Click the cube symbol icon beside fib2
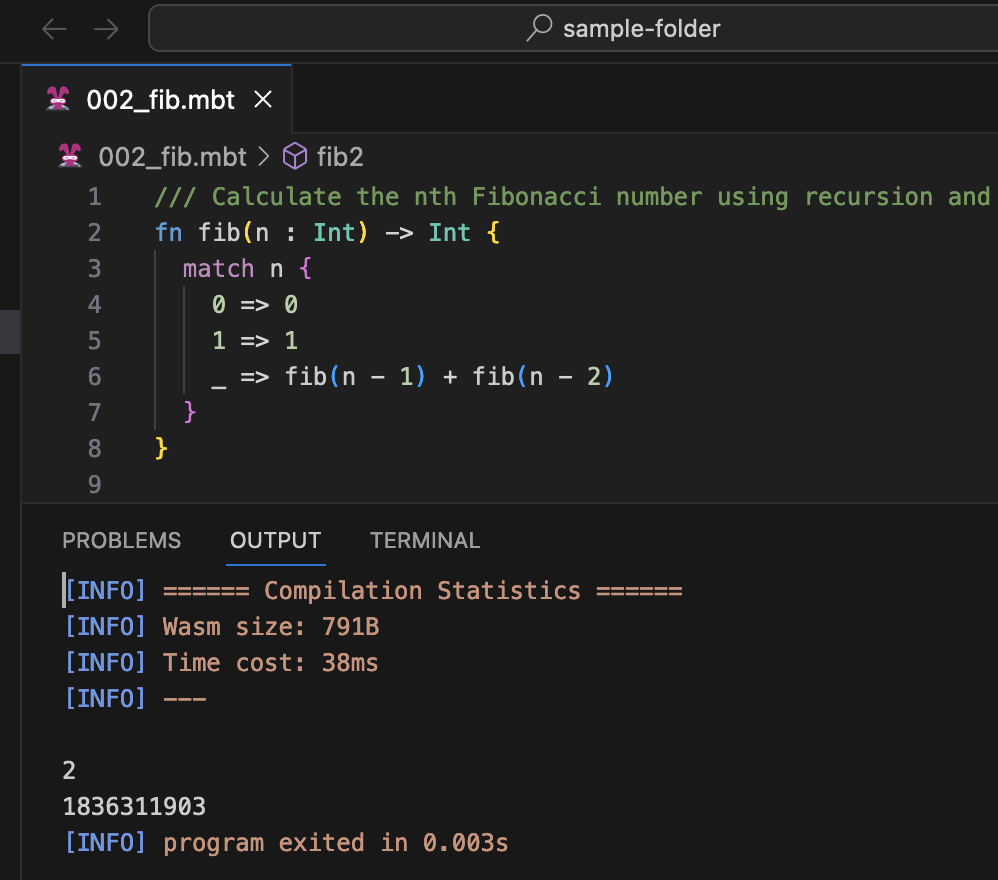 tap(295, 156)
